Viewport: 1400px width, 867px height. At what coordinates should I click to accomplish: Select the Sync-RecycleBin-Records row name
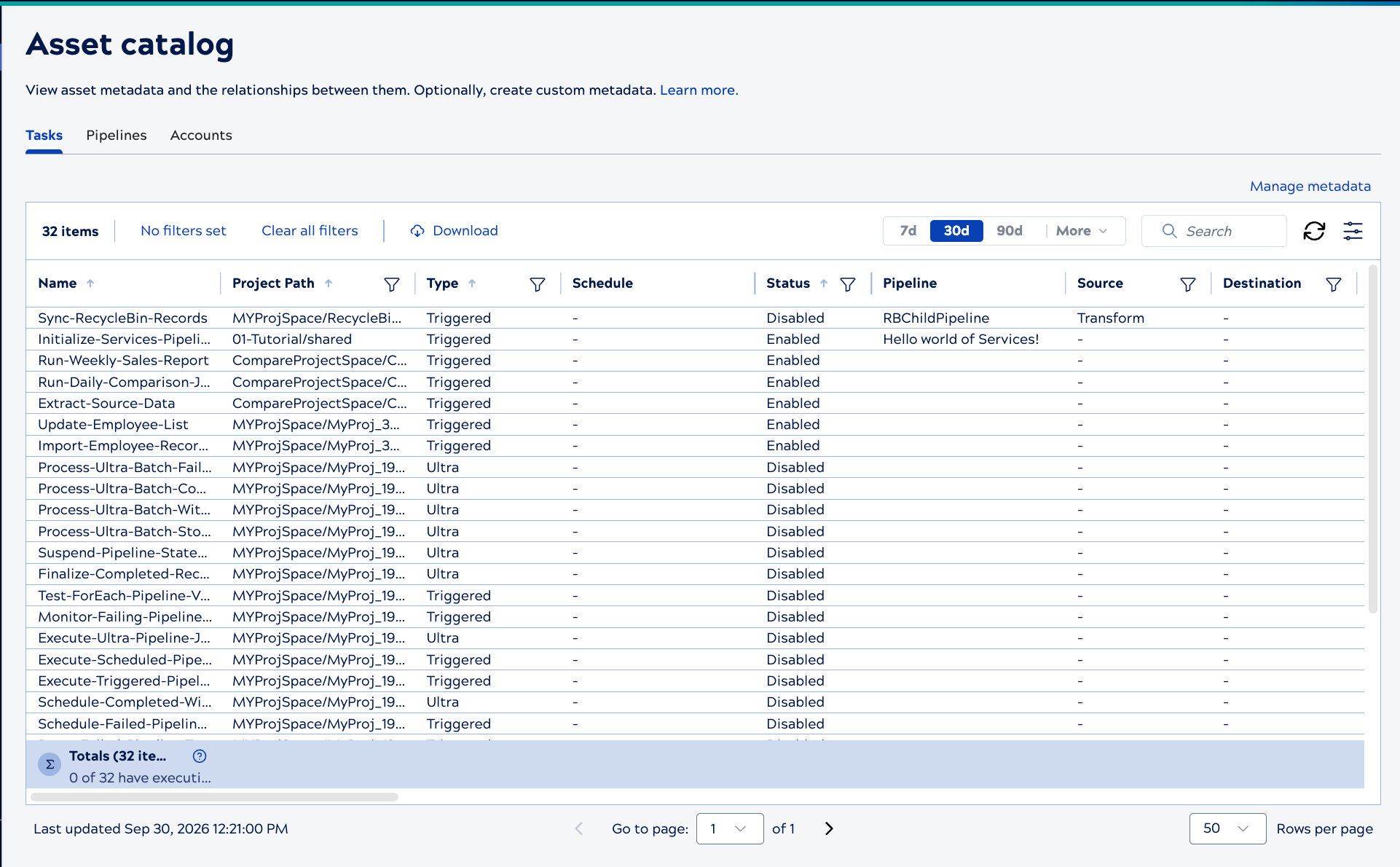(122, 318)
